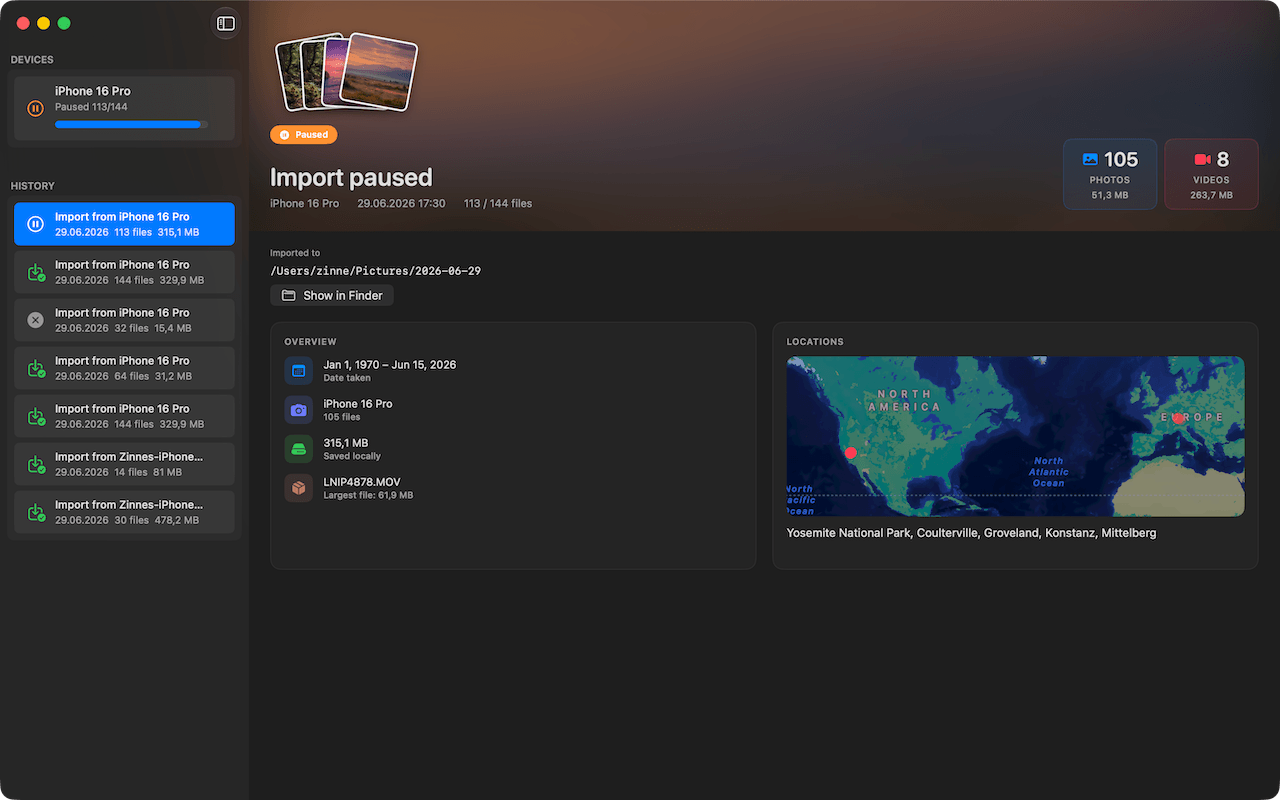
Task: Select the paused import with 113 files
Action: (x=124, y=224)
